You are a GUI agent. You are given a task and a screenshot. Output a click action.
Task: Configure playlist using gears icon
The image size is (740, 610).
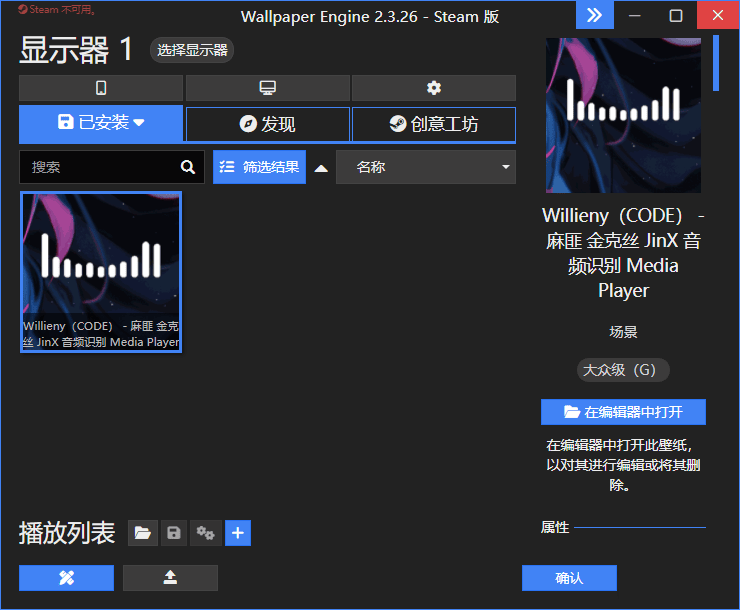pos(205,533)
